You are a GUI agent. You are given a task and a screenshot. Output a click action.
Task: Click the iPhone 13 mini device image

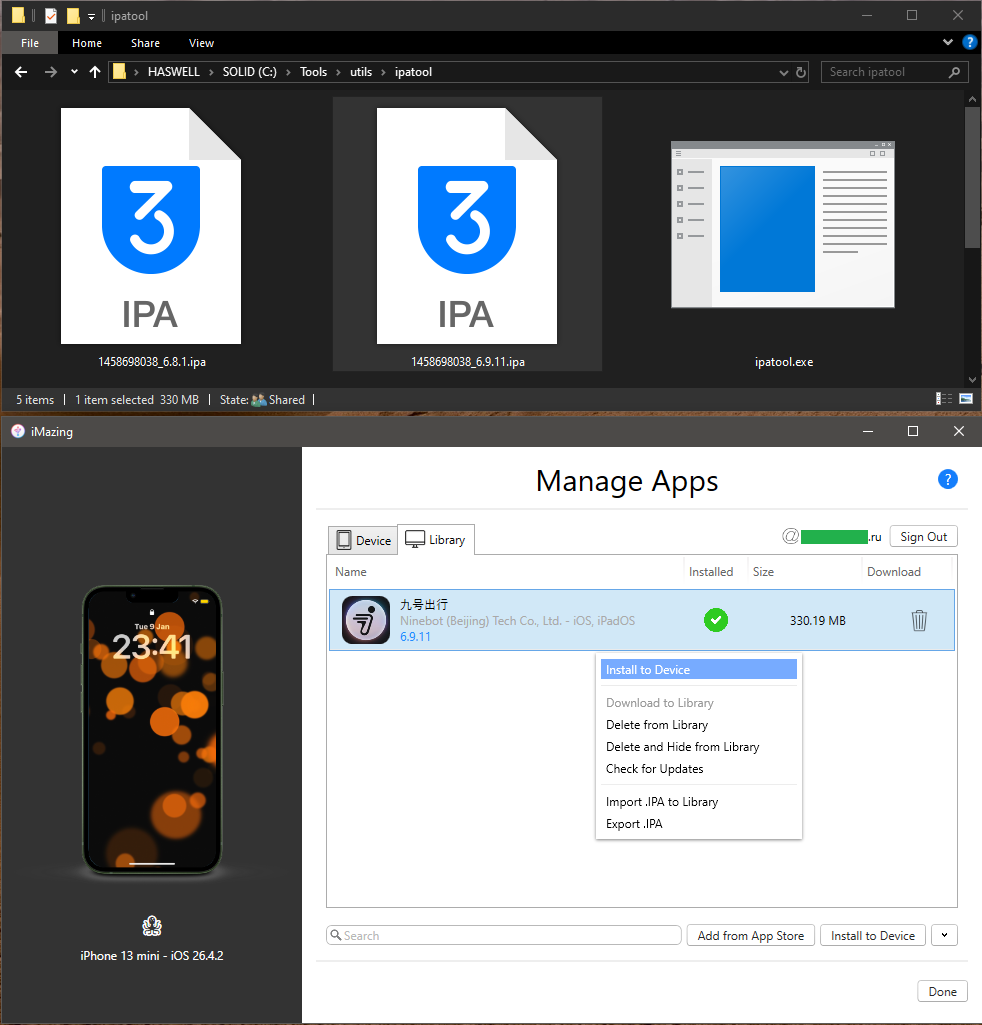coord(152,730)
